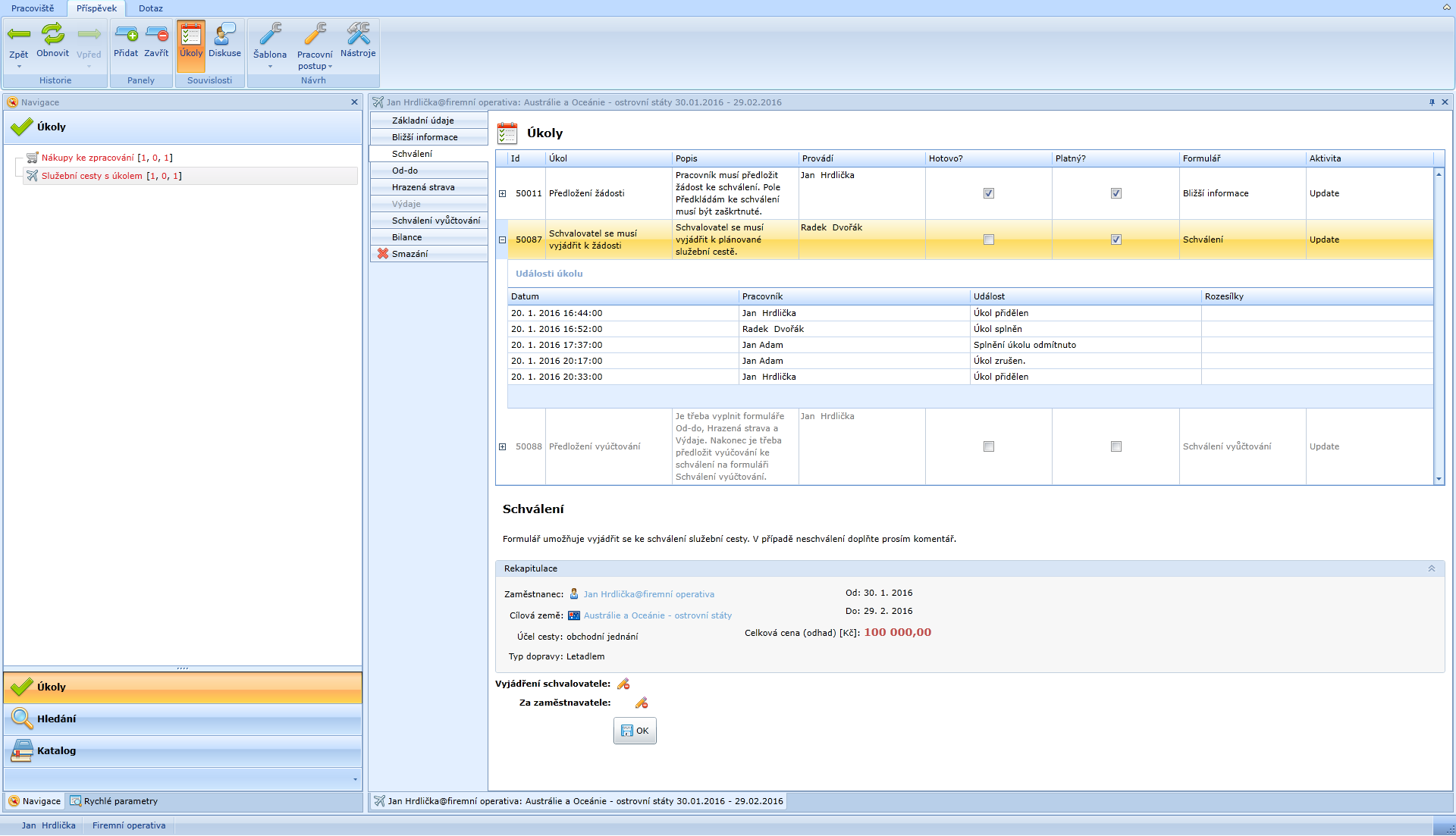Image resolution: width=1456 pixels, height=836 pixels.
Task: Click the Obnovit refresh icon
Action: pos(52,35)
